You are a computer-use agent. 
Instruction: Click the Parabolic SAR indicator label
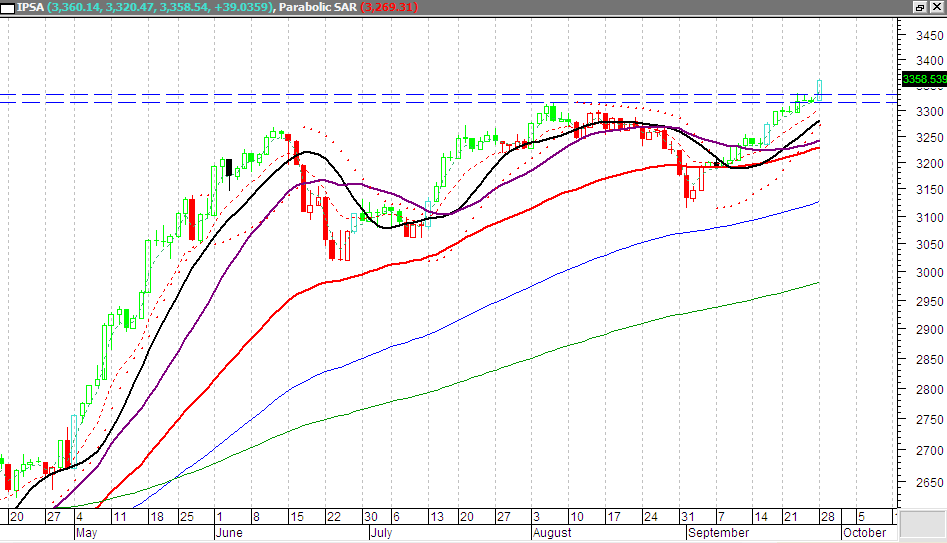pos(318,7)
